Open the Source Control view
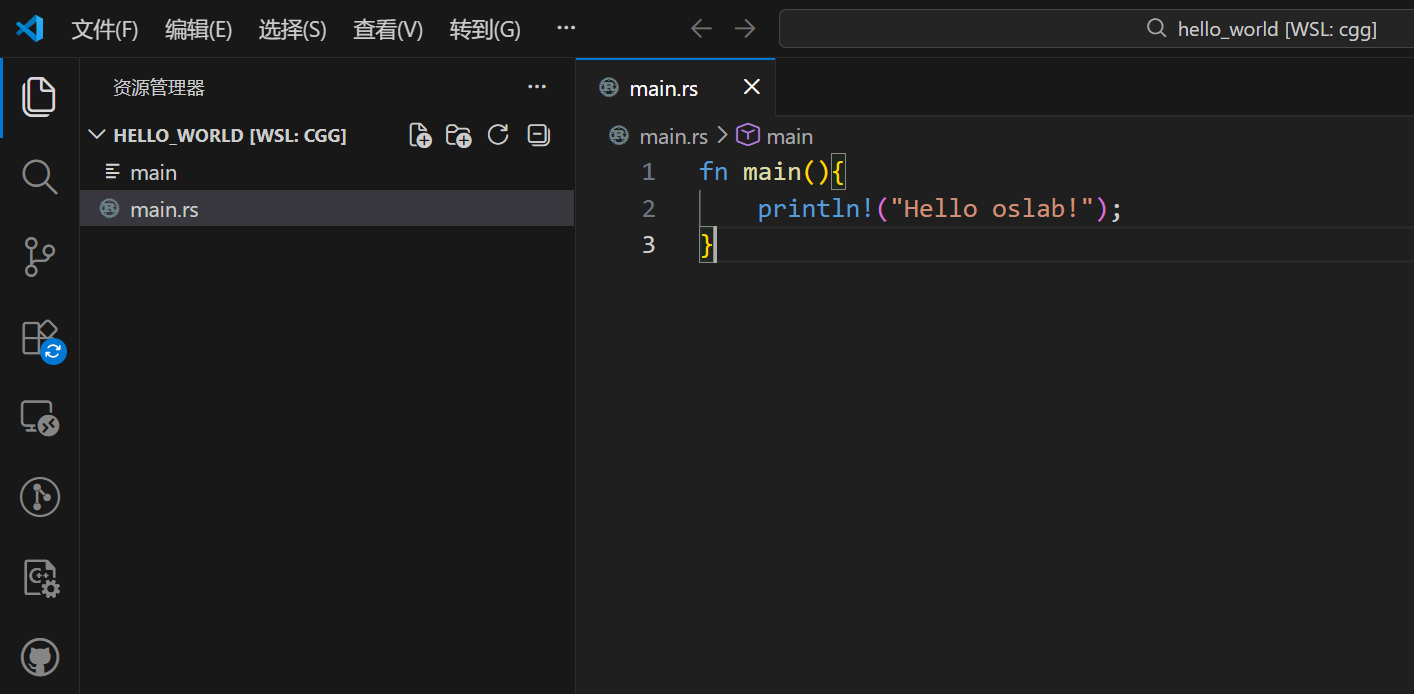Viewport: 1414px width, 694px height. (39, 257)
